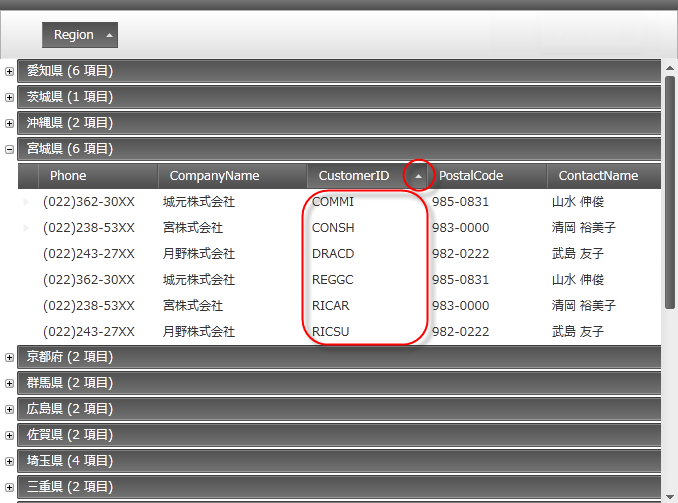Click the ContactName column header
This screenshot has height=503, width=678.
tap(598, 176)
